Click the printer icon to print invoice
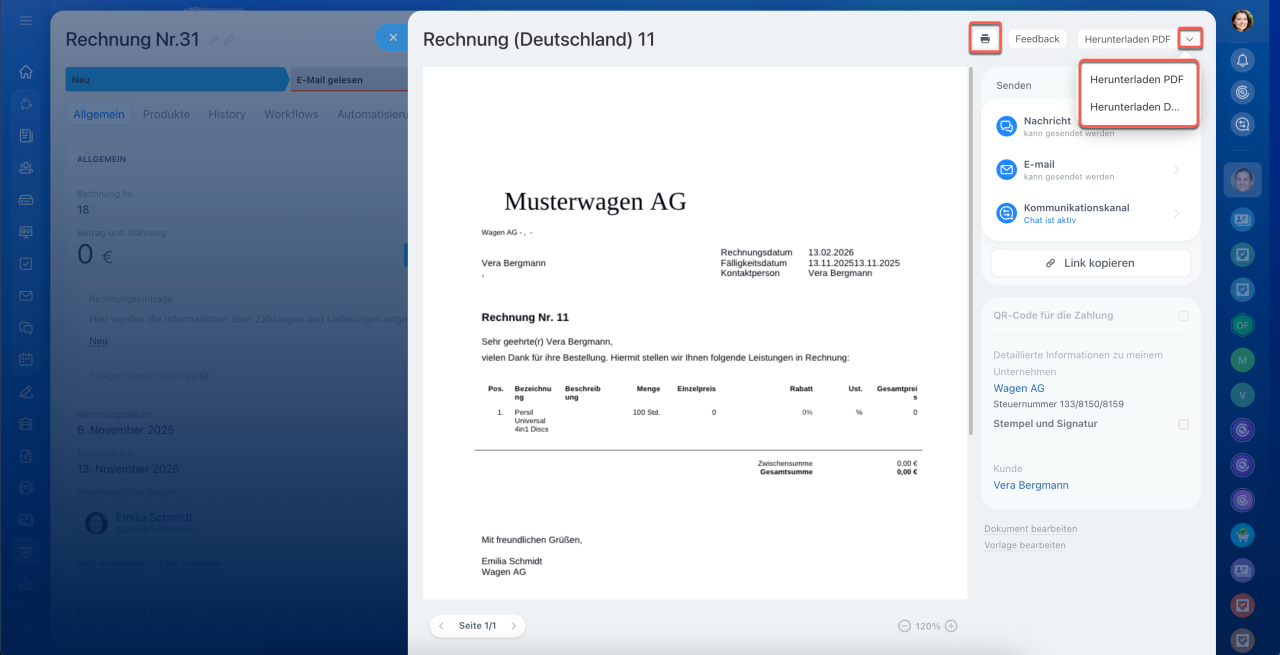Screen dimensions: 1280x655 click(x=985, y=39)
